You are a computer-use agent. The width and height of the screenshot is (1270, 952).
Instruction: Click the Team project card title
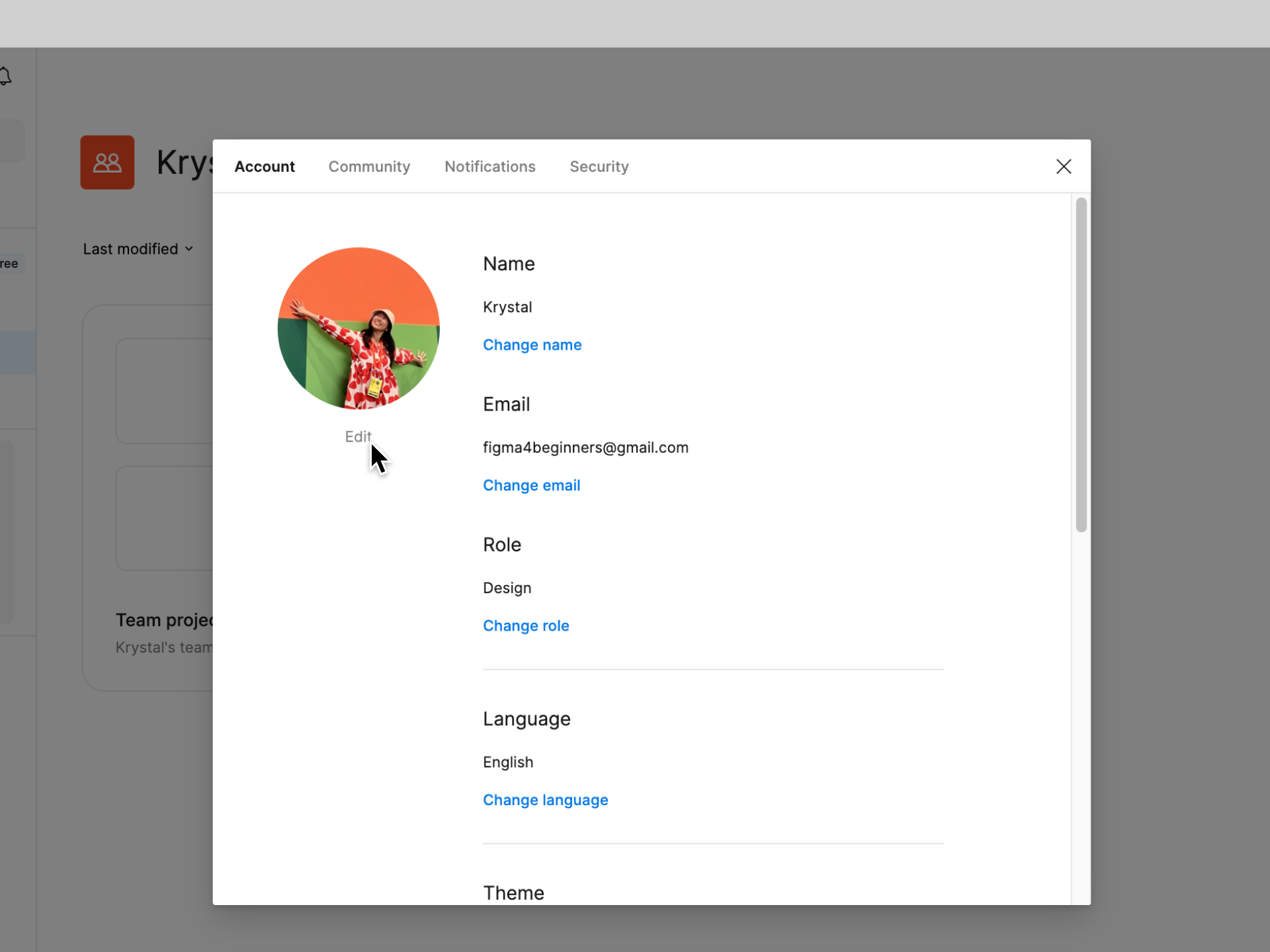pyautogui.click(x=164, y=620)
